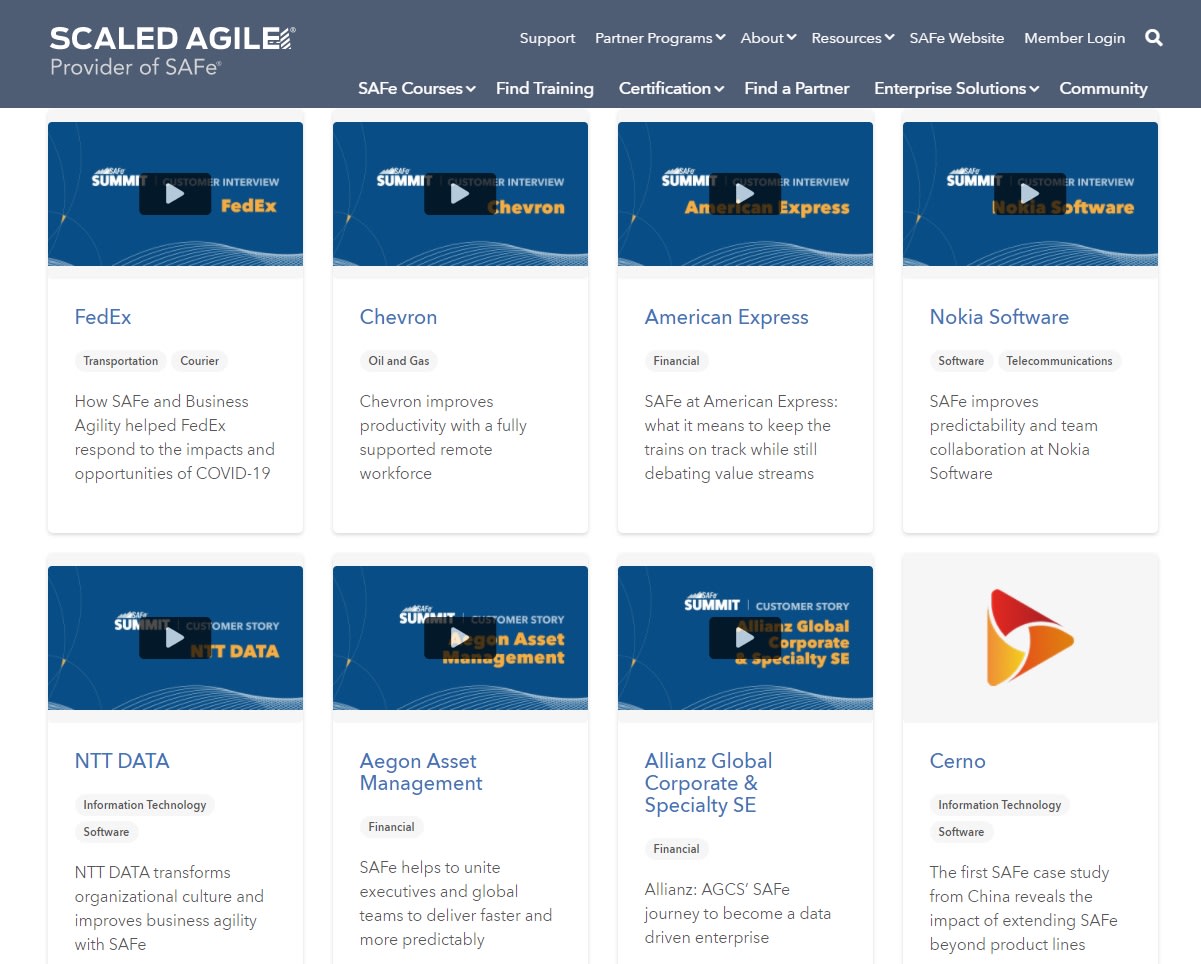Click the Cerno logo image
Image resolution: width=1201 pixels, height=964 pixels.
coord(1030,638)
